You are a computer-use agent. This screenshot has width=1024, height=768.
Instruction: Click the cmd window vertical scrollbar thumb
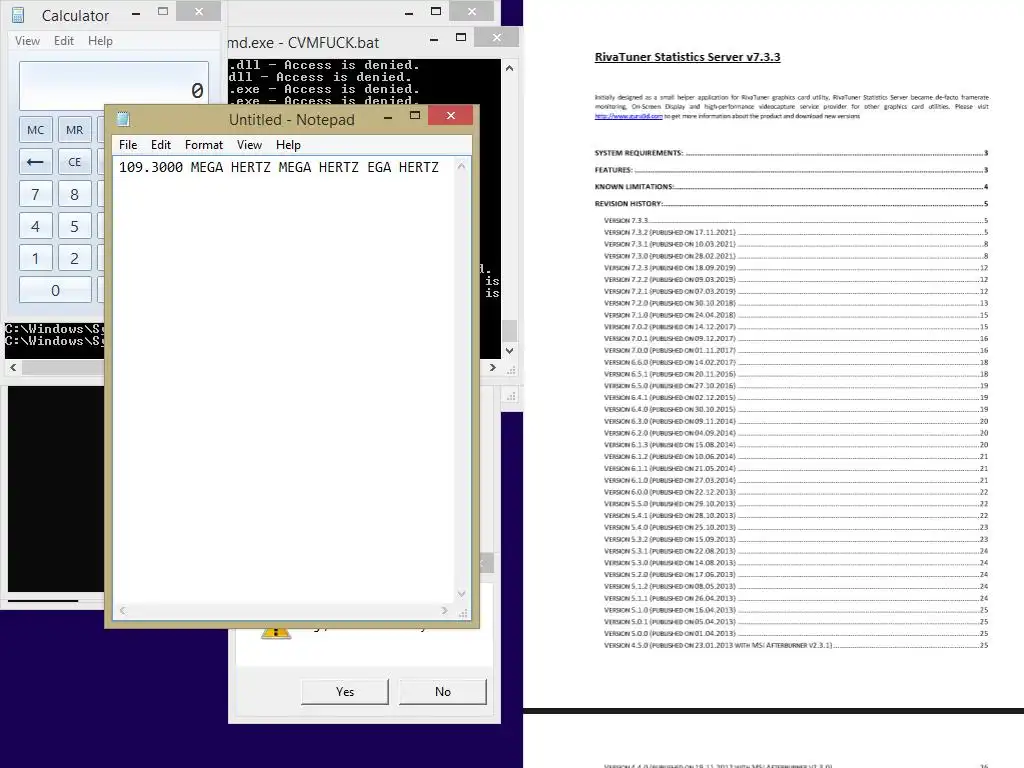(509, 330)
